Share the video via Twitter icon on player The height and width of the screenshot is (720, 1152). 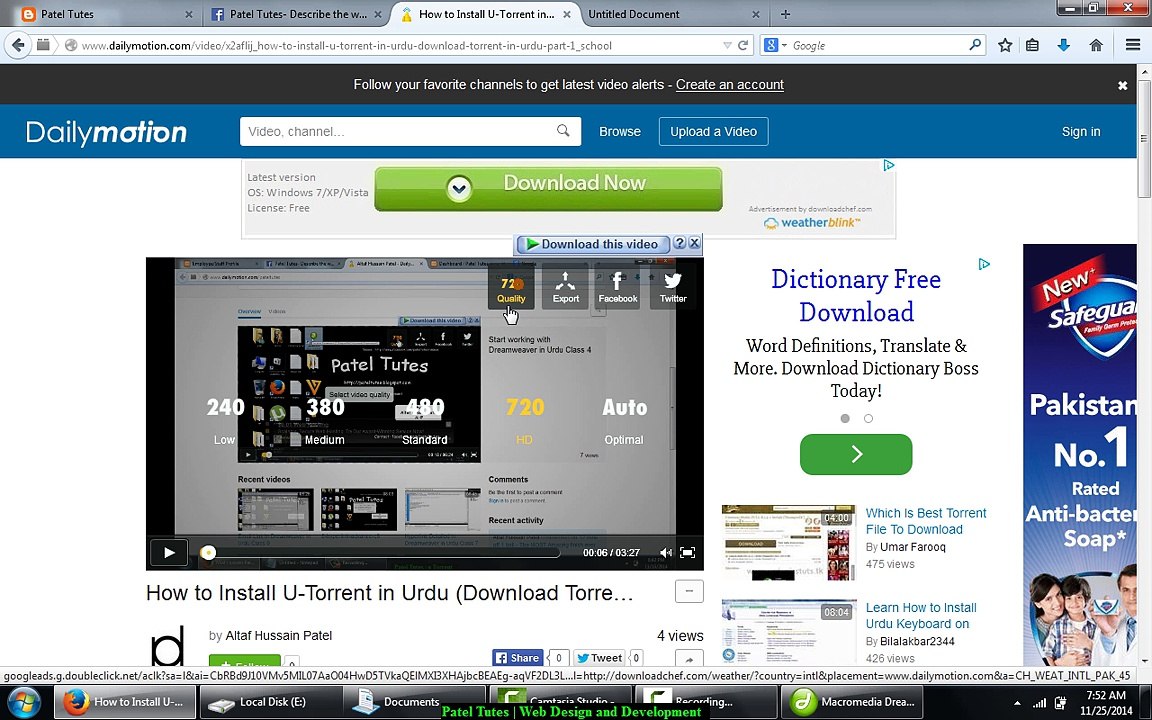point(672,287)
